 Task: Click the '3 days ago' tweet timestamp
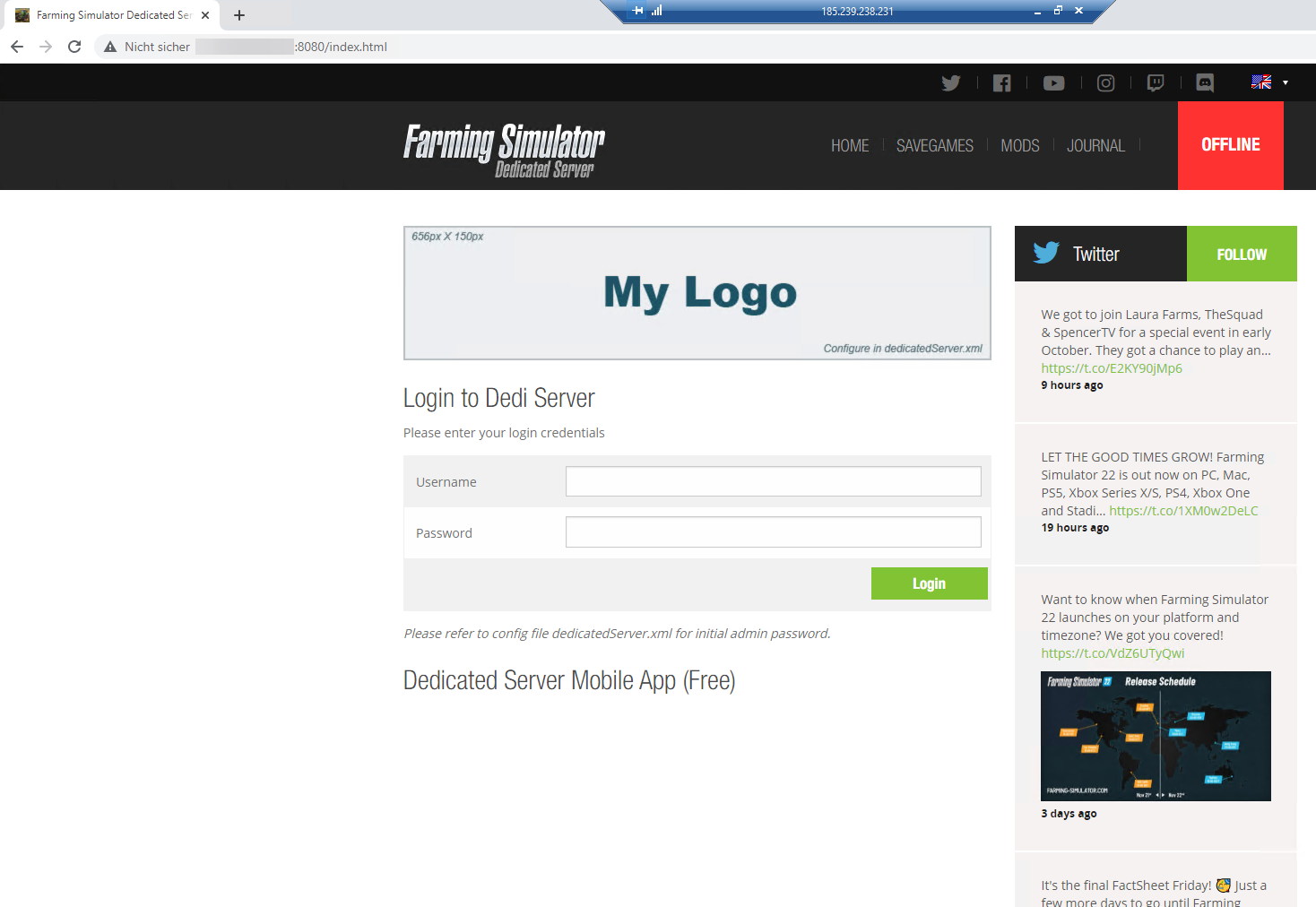coord(1069,814)
